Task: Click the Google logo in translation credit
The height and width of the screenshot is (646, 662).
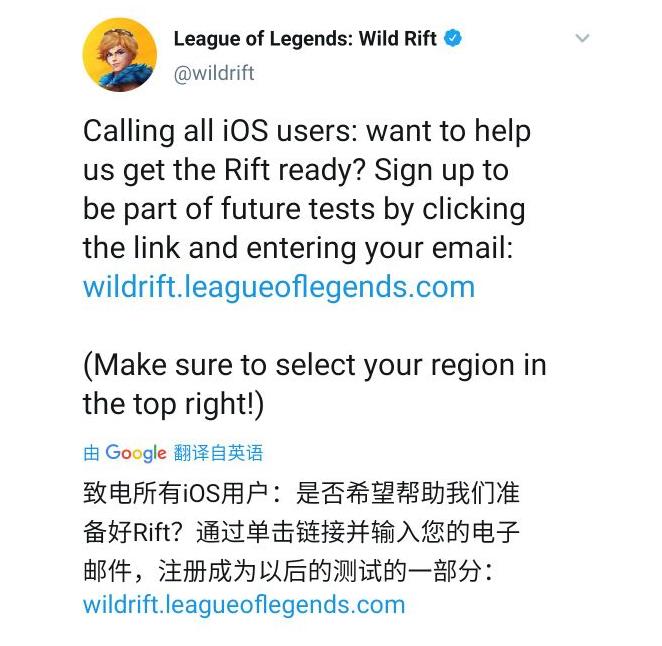Action: (136, 453)
